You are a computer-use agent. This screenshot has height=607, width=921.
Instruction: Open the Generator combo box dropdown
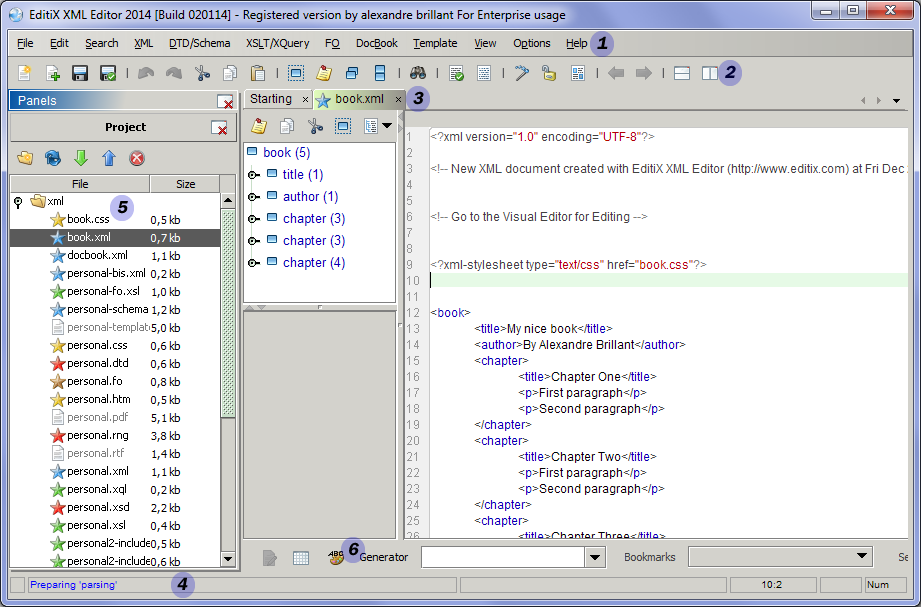coord(595,557)
